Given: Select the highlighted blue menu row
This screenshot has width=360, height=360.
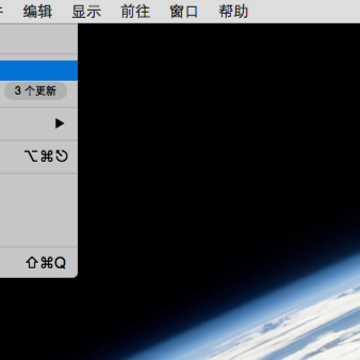Looking at the screenshot, I should click(x=39, y=71).
